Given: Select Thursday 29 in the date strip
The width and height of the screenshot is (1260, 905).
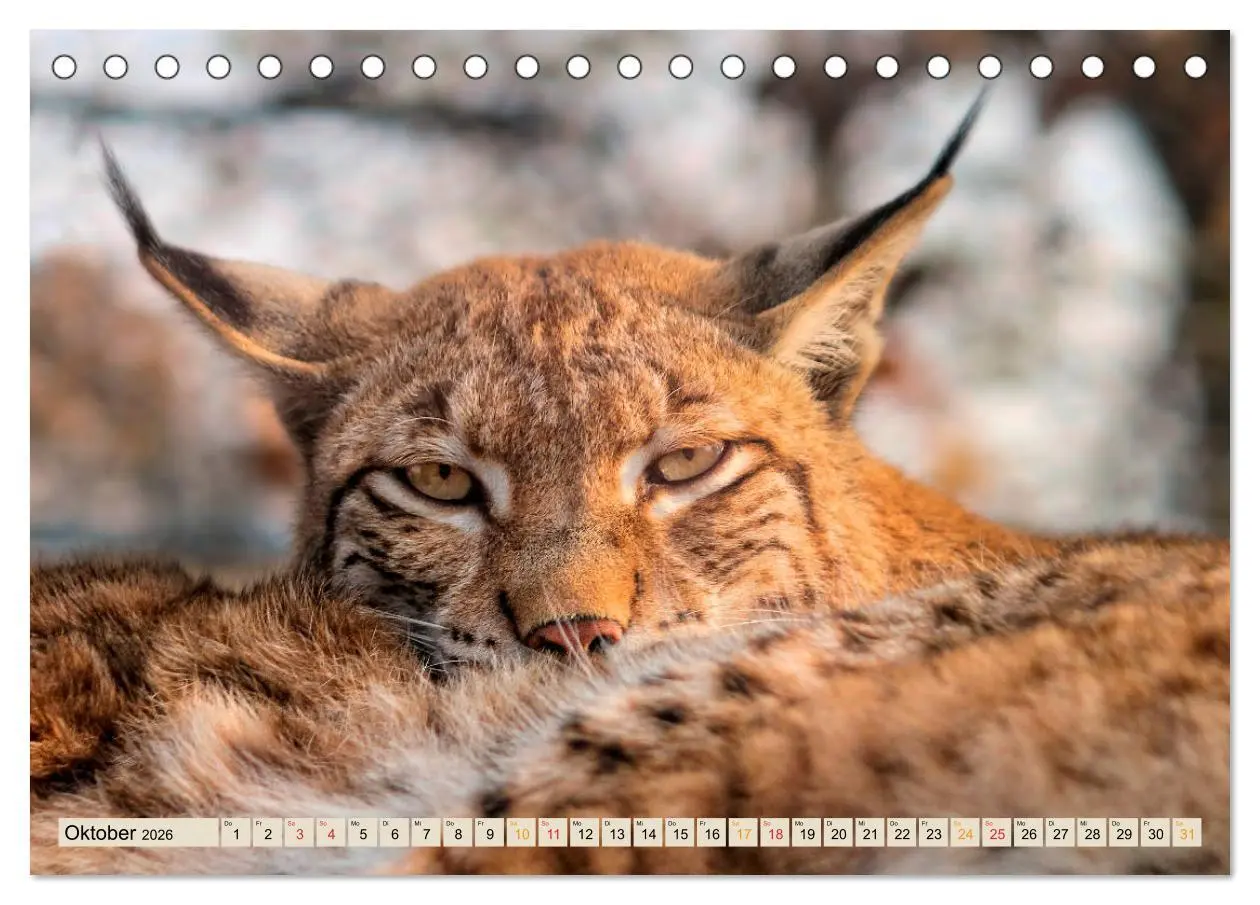Looking at the screenshot, I should click(1125, 832).
